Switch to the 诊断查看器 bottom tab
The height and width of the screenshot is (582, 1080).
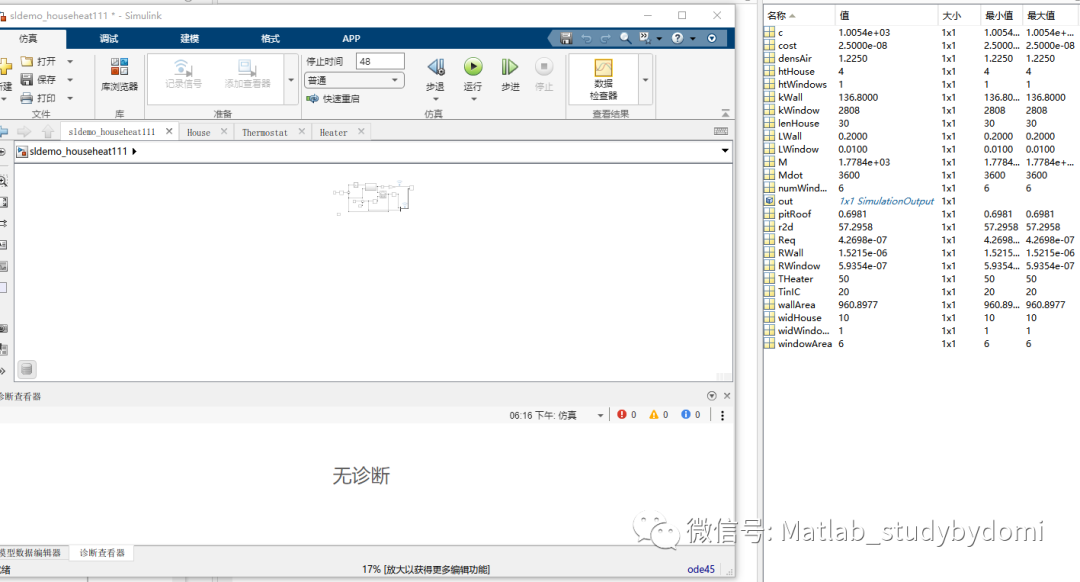click(102, 552)
